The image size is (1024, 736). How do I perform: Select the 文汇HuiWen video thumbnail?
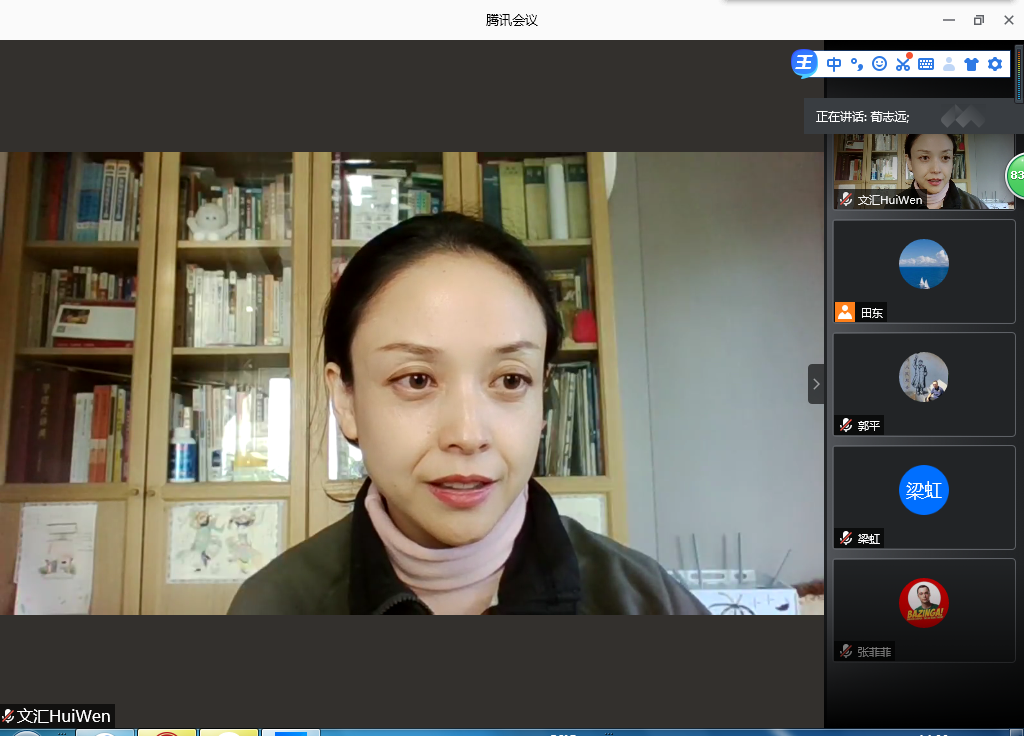point(923,170)
